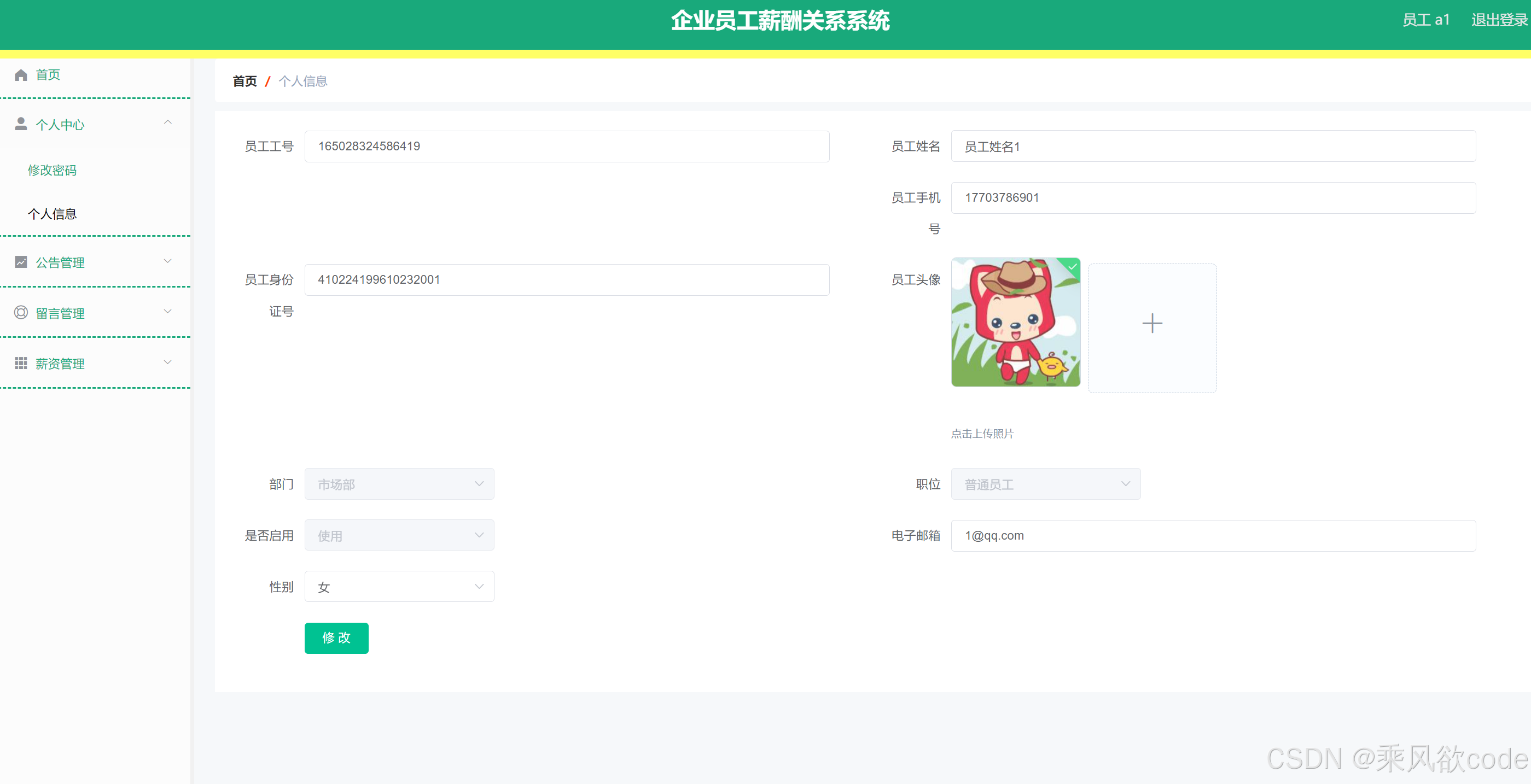1531x784 pixels.
Task: Click the 电子邮箱 input field
Action: (1213, 536)
